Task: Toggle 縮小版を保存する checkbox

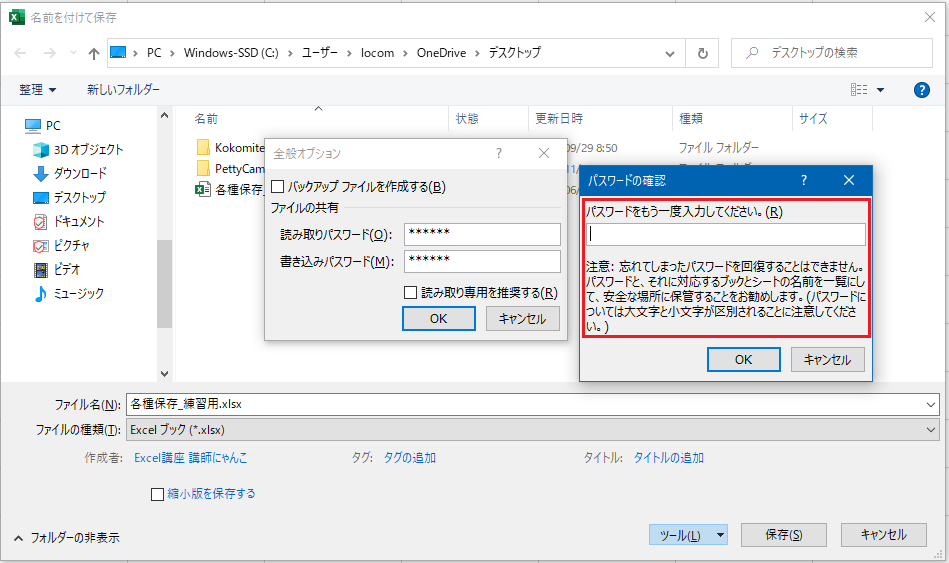Action: pos(157,495)
